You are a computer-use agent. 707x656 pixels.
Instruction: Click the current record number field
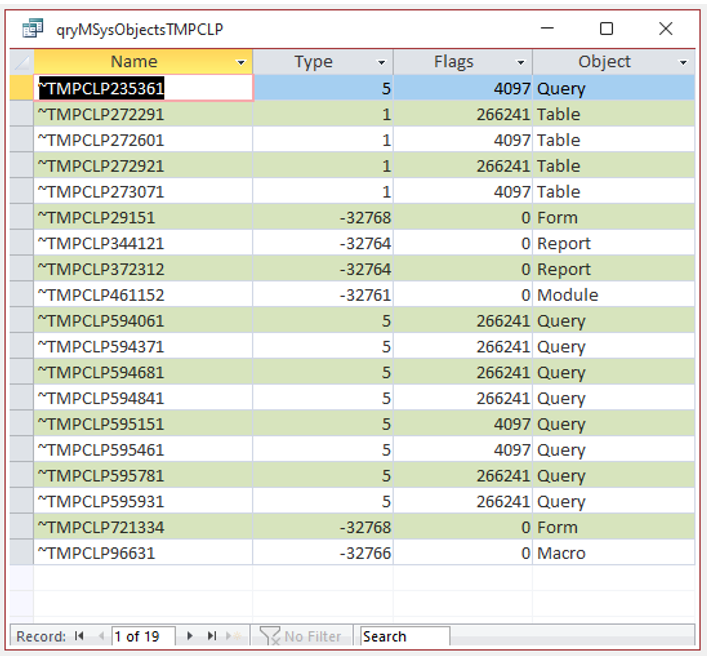click(x=143, y=636)
